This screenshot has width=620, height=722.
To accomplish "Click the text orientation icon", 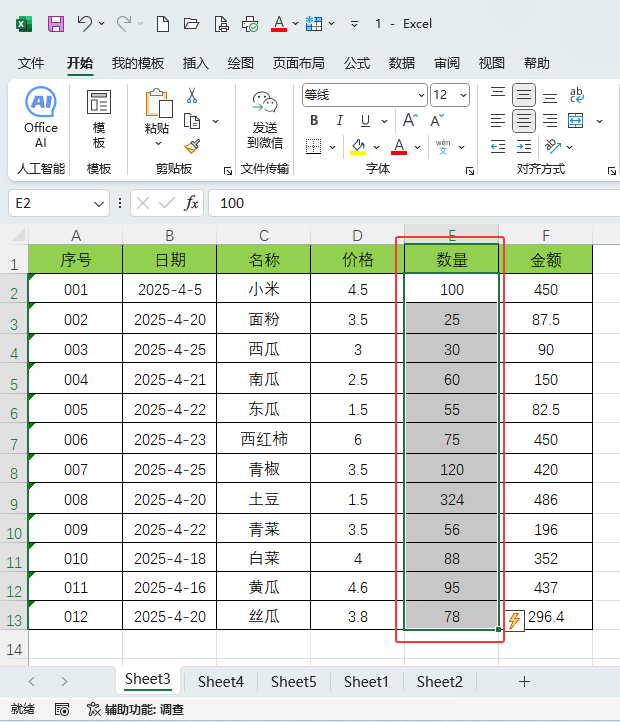I will 553,147.
